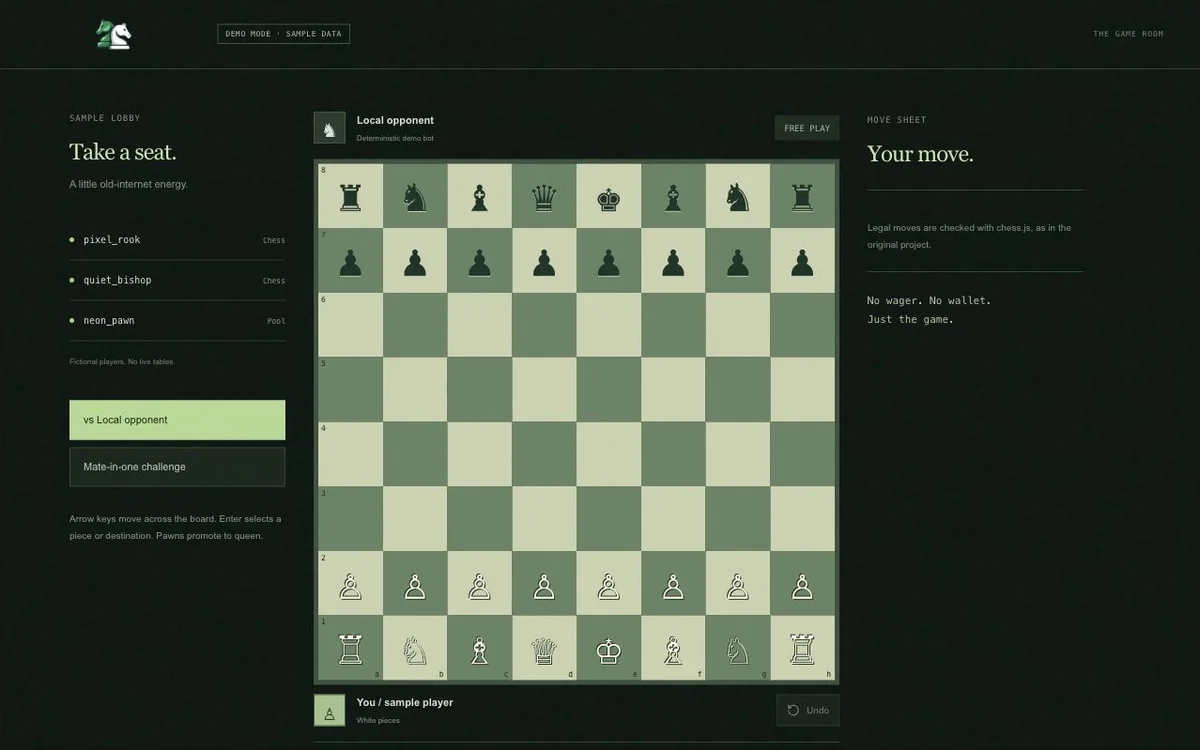This screenshot has width=1200, height=750.
Task: Click the empty d4 square
Action: click(544, 455)
